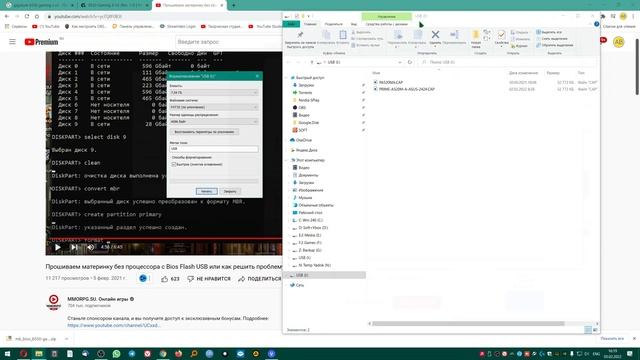Mute the YouTube video volume

90,247
